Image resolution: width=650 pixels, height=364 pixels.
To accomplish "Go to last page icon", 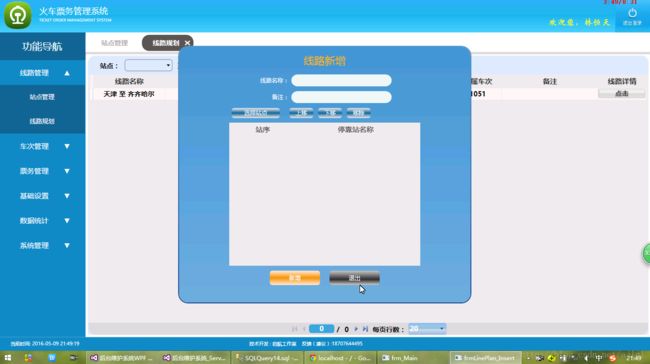I will pyautogui.click(x=365, y=329).
